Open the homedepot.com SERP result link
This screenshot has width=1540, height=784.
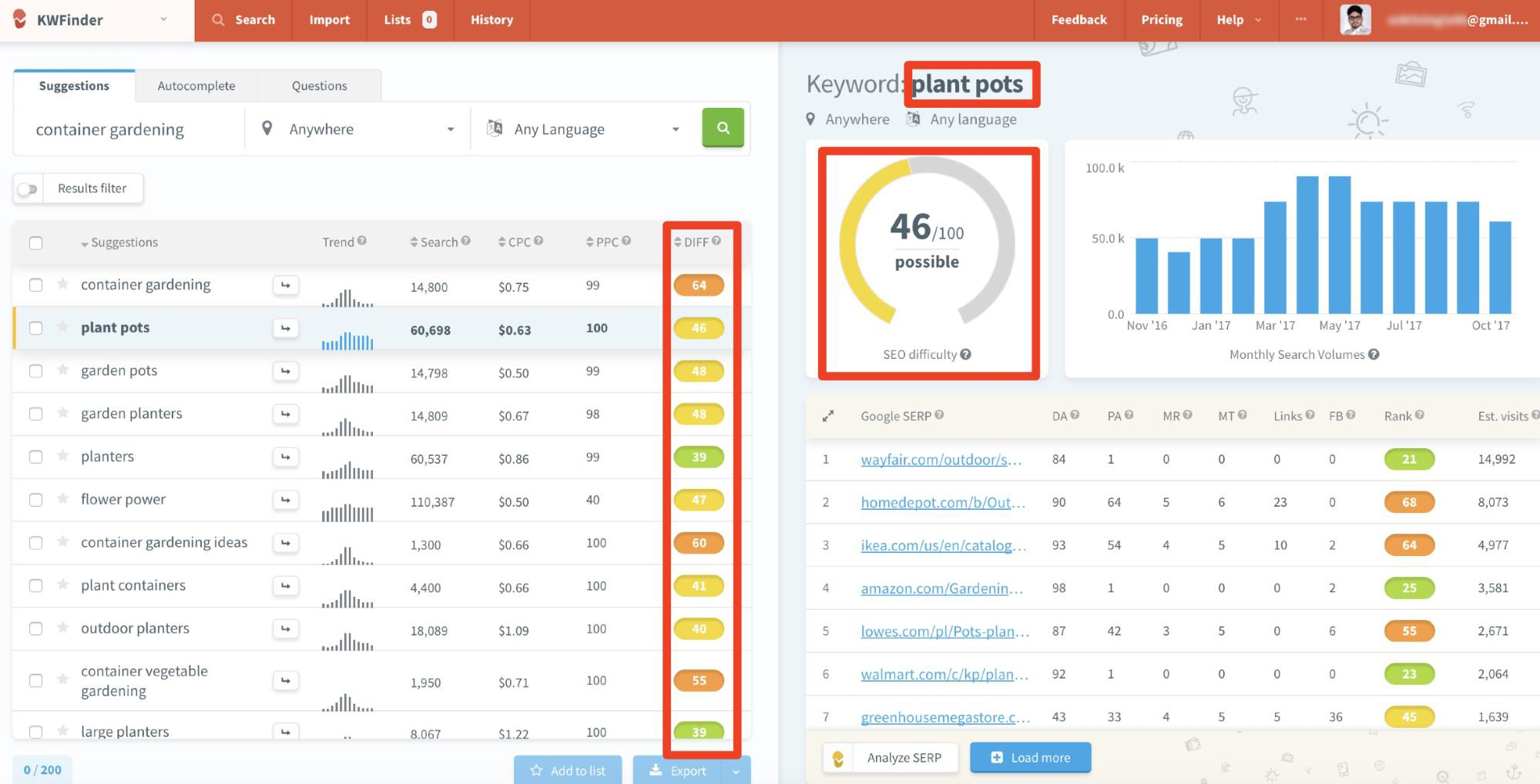tap(941, 502)
